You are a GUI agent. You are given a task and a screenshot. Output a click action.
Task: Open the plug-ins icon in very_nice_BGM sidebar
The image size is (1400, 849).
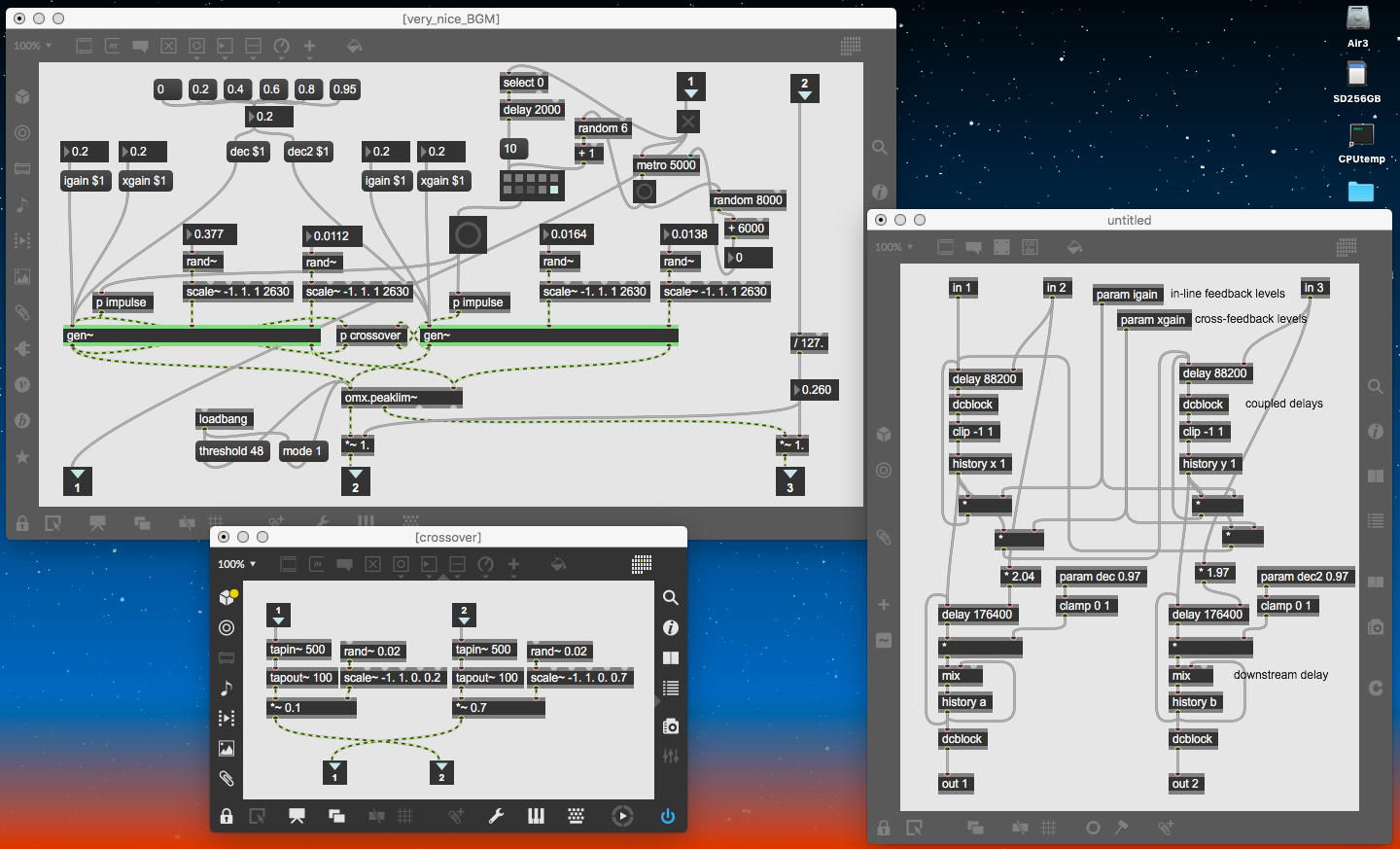coord(22,349)
